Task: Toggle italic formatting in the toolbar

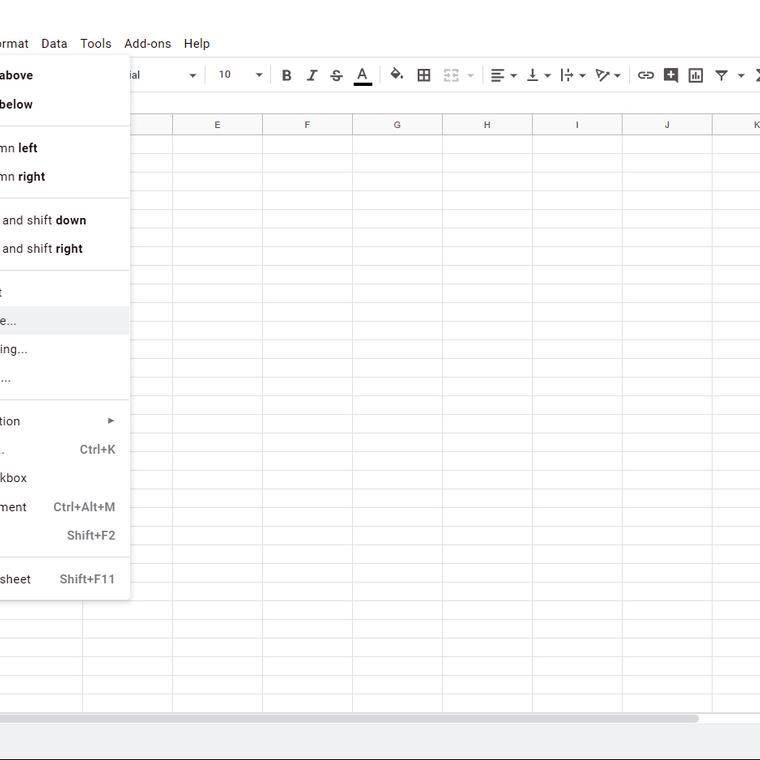Action: coord(311,75)
